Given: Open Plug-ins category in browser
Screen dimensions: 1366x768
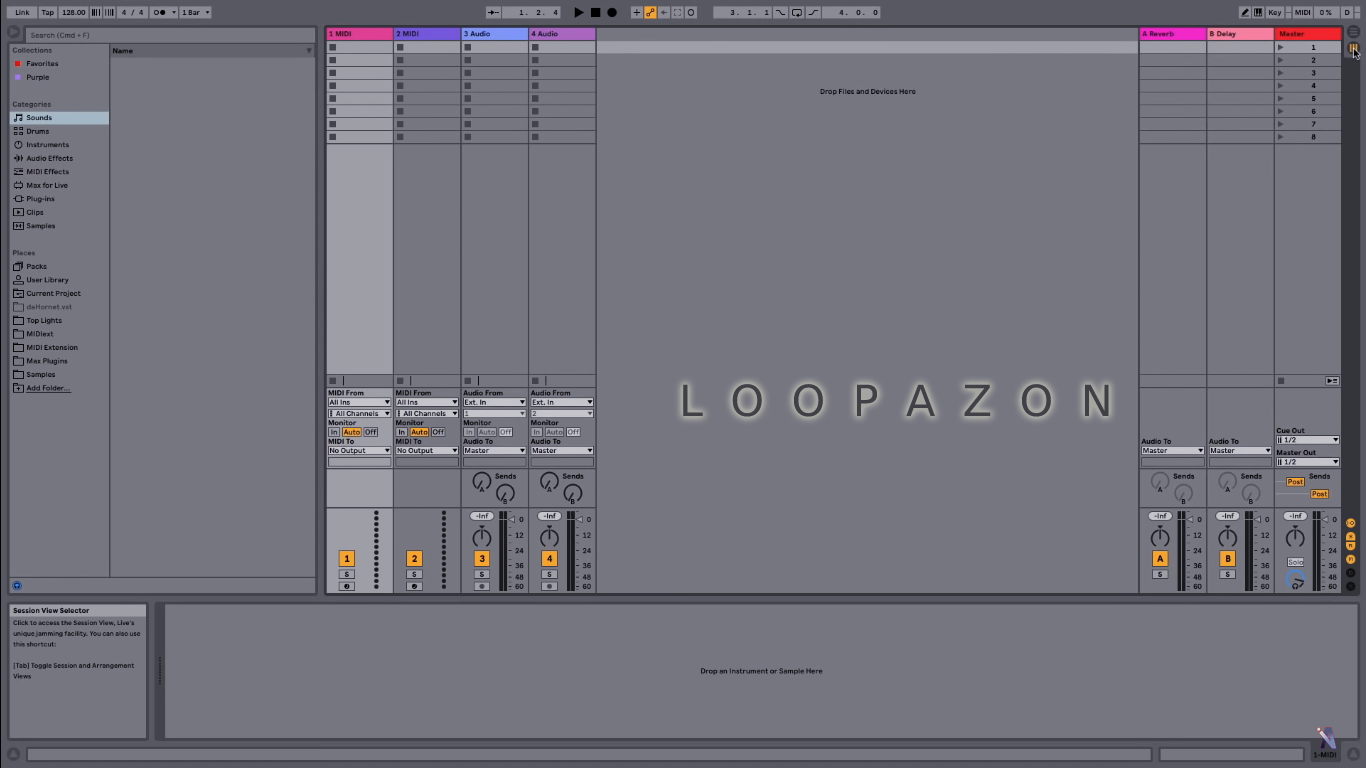Looking at the screenshot, I should point(59,199).
